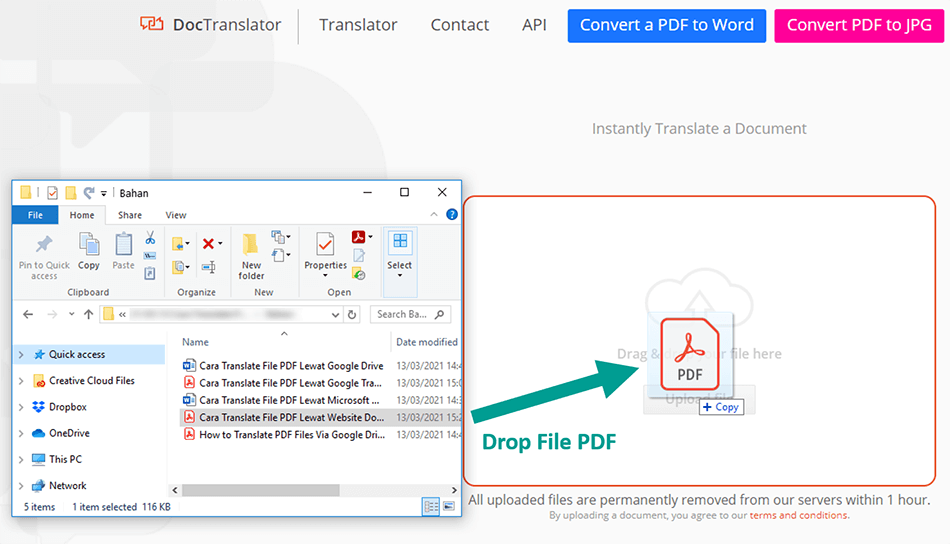The height and width of the screenshot is (544, 950).
Task: Open the terms and conditions link
Action: (799, 516)
